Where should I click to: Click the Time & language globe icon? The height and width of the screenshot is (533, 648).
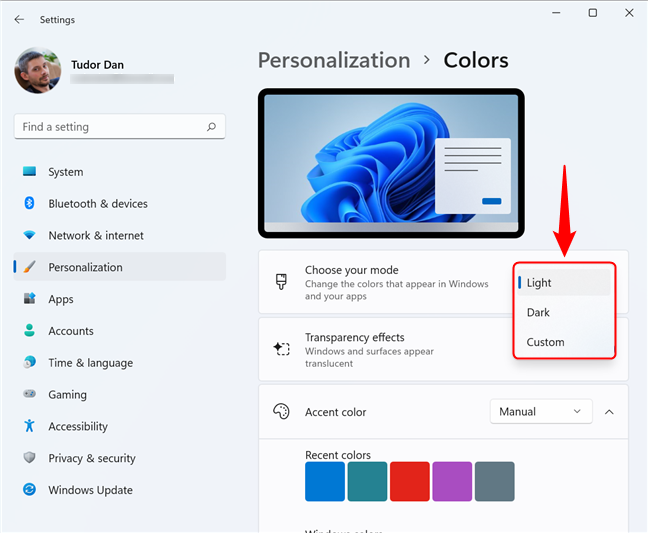click(x=29, y=362)
